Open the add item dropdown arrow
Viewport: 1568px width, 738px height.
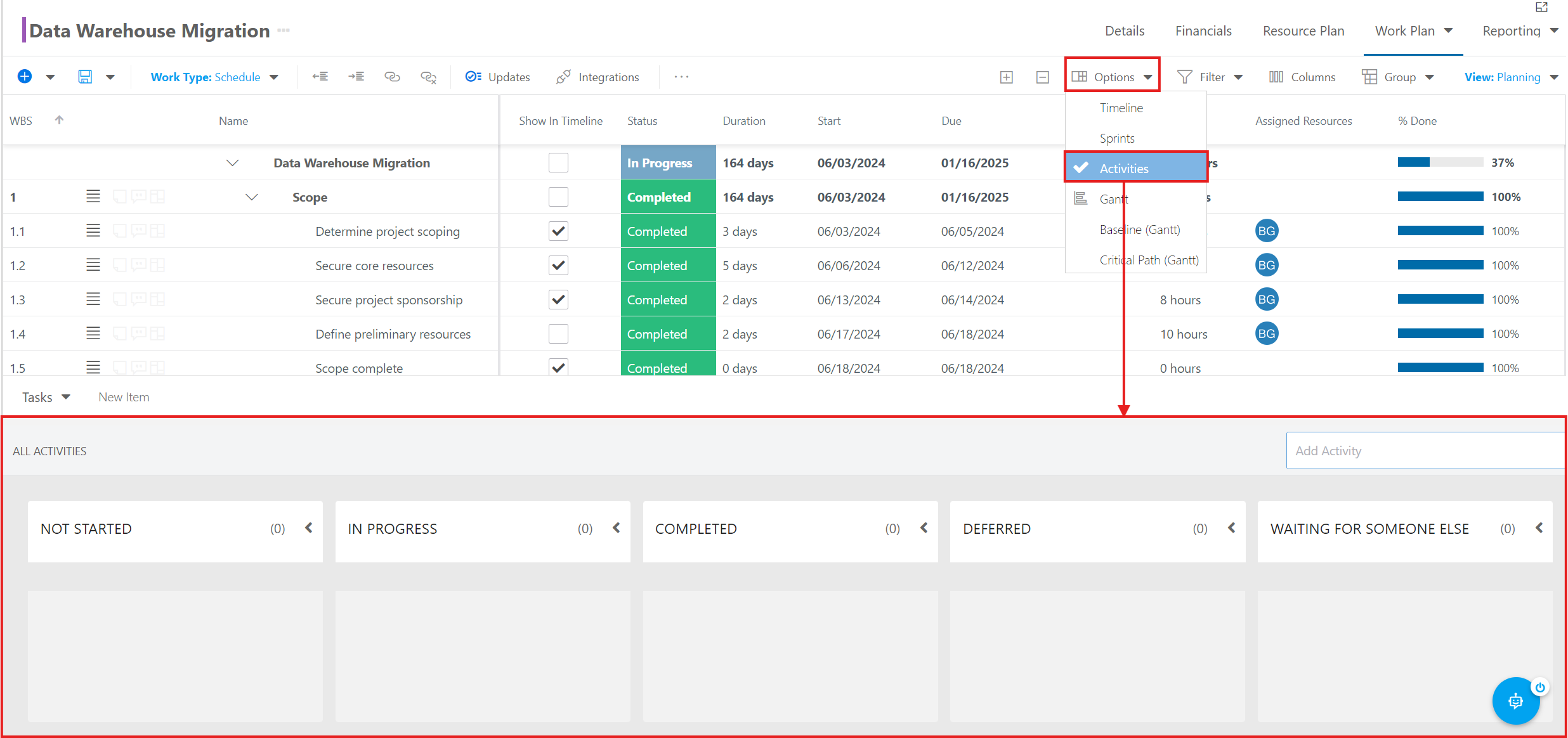[50, 77]
